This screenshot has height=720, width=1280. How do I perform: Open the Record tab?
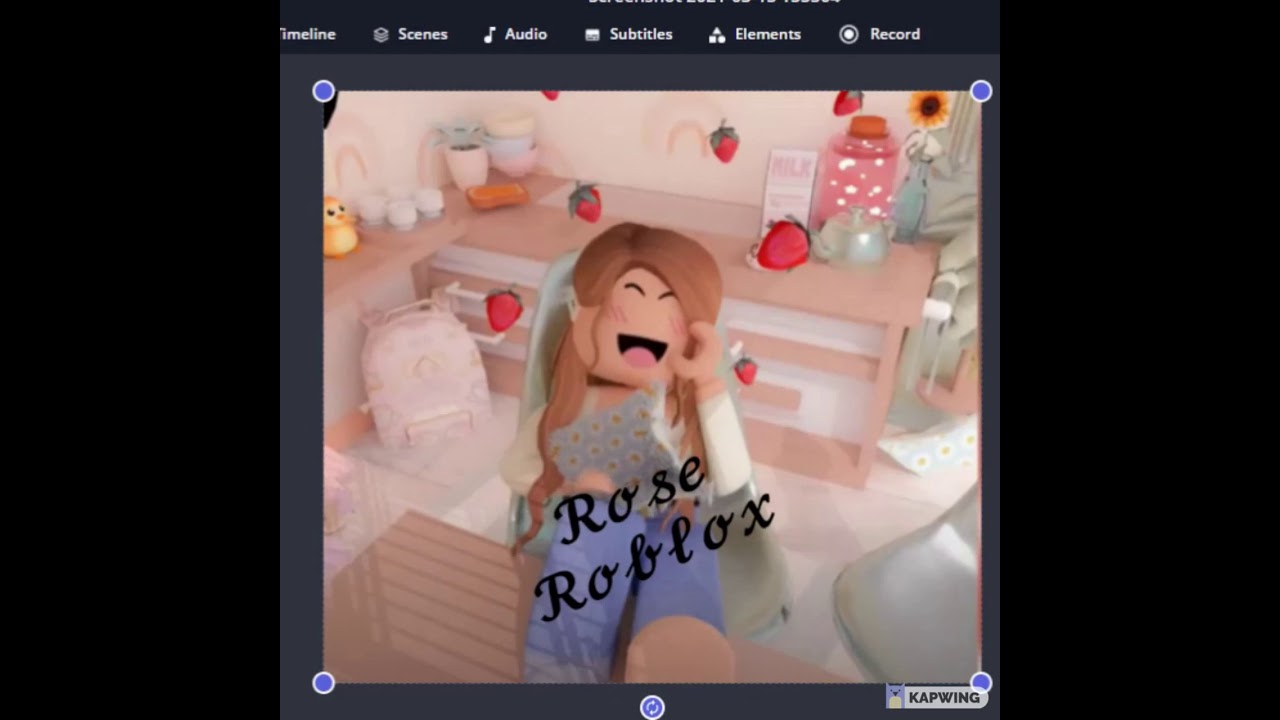click(880, 34)
